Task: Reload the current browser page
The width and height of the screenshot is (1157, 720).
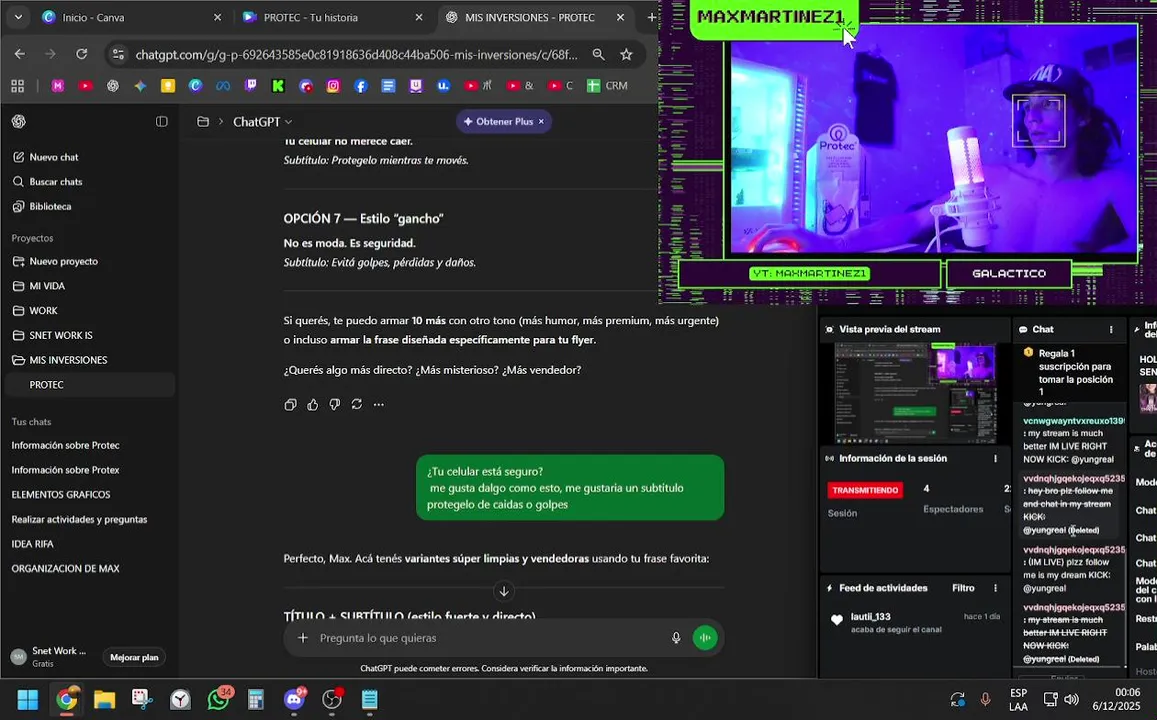Action: 82,54
